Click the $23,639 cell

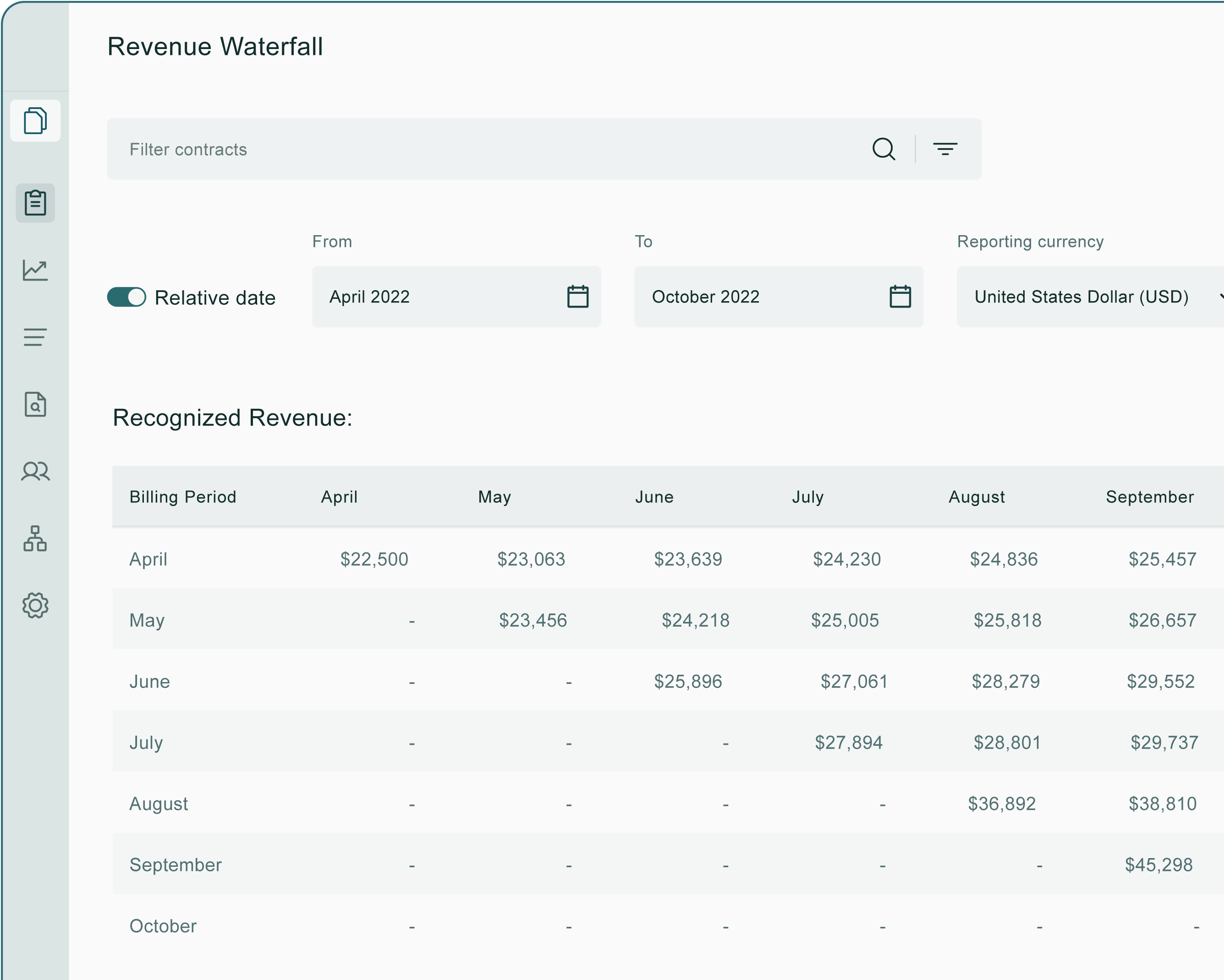point(688,559)
